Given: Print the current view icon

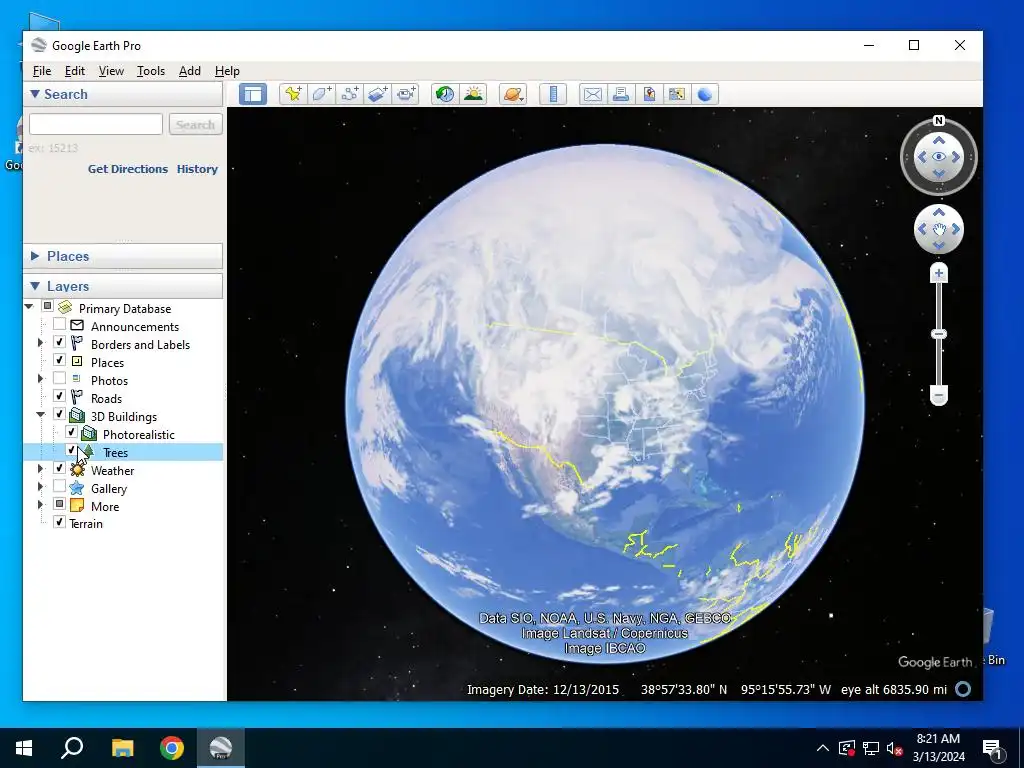Looking at the screenshot, I should (x=620, y=94).
